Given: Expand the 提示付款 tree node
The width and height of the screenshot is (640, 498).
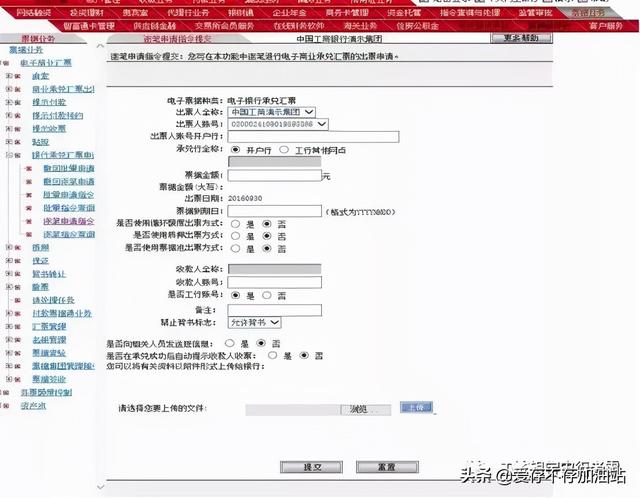Looking at the screenshot, I should coord(9,102).
